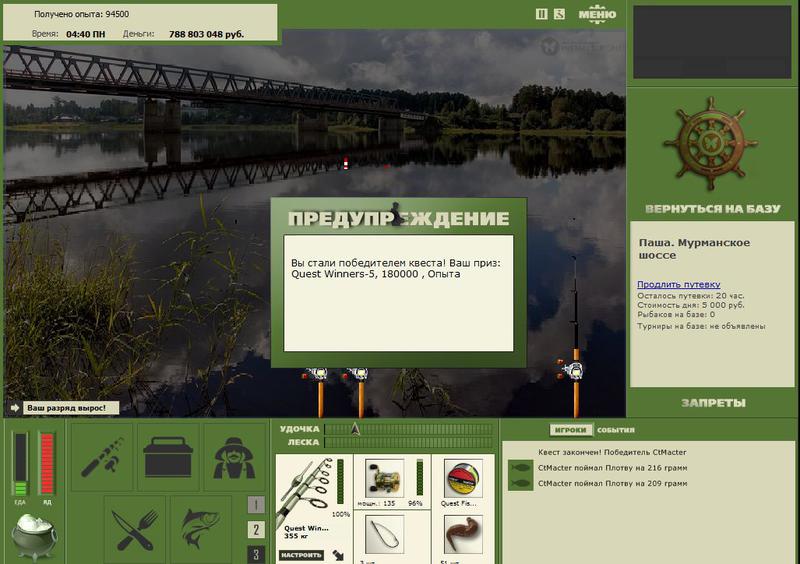Click the ПРЕДУПРЕЖДЕНИЕ dialog title
800x564 pixels.
tap(398, 219)
